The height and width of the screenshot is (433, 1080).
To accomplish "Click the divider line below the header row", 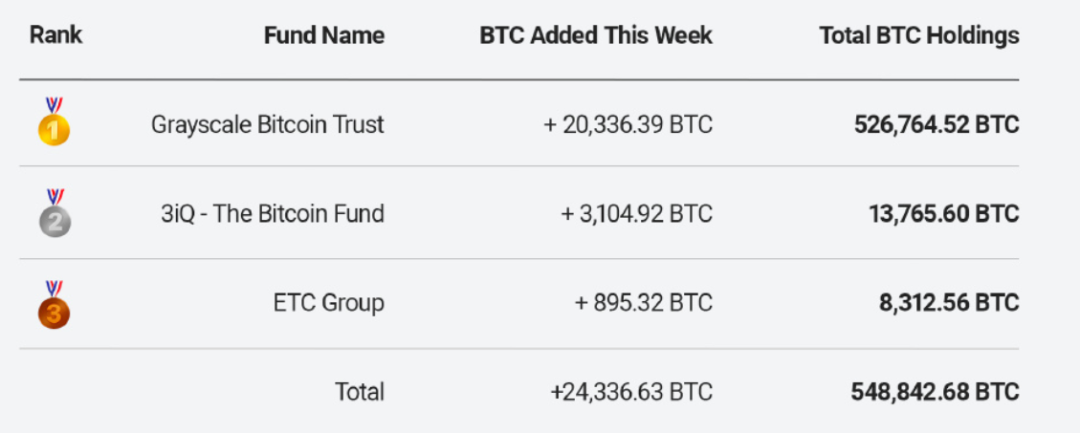I will 519,80.
